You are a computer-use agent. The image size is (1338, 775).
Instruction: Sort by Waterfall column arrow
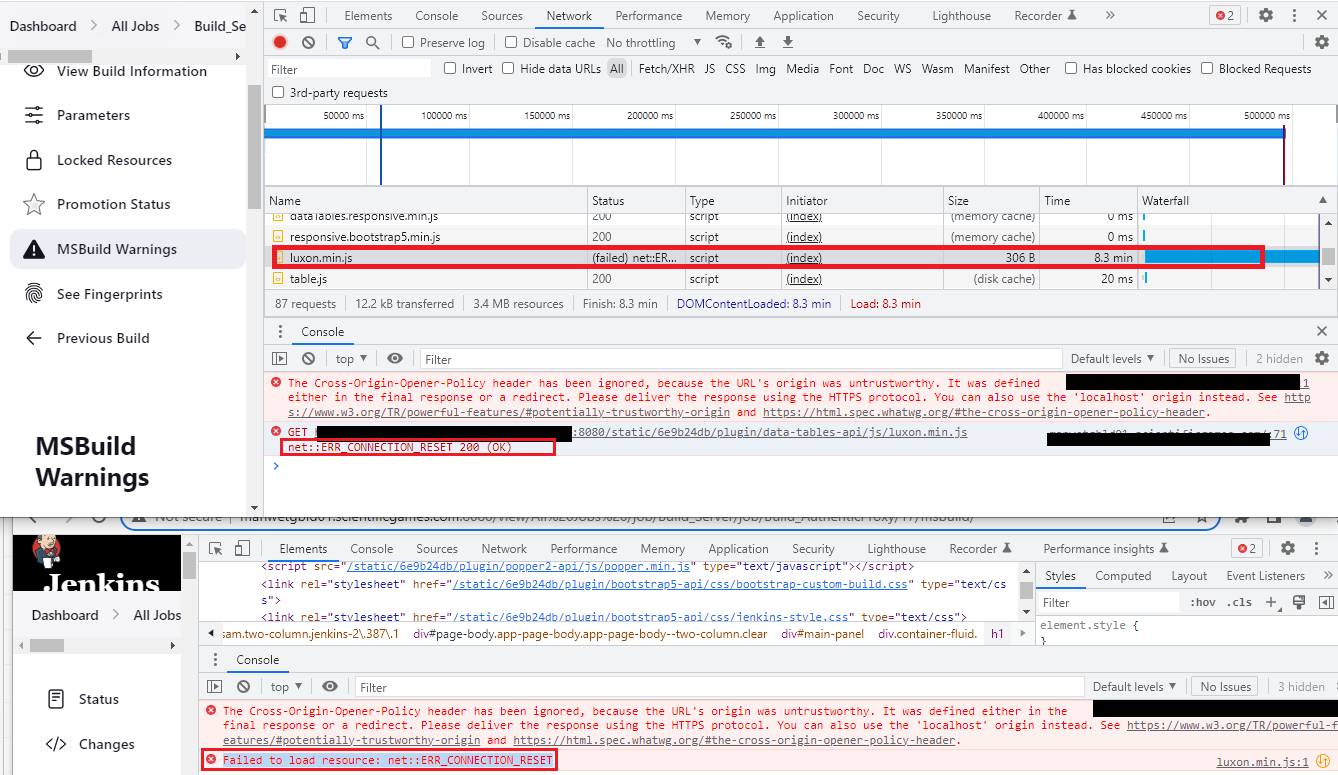(1322, 201)
